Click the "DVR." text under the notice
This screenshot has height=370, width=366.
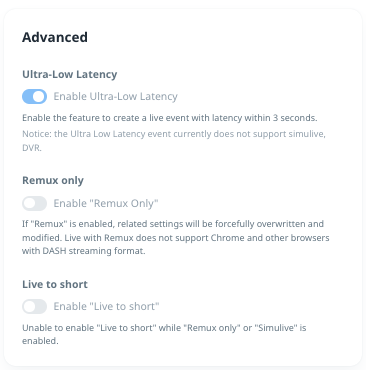click(x=32, y=148)
